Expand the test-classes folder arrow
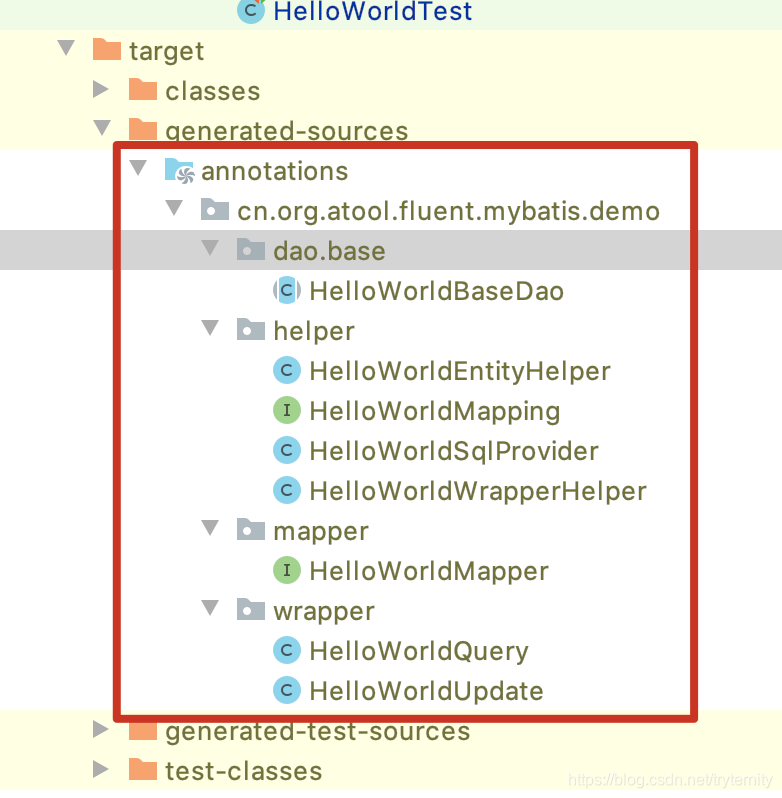The image size is (782, 798). tap(101, 769)
